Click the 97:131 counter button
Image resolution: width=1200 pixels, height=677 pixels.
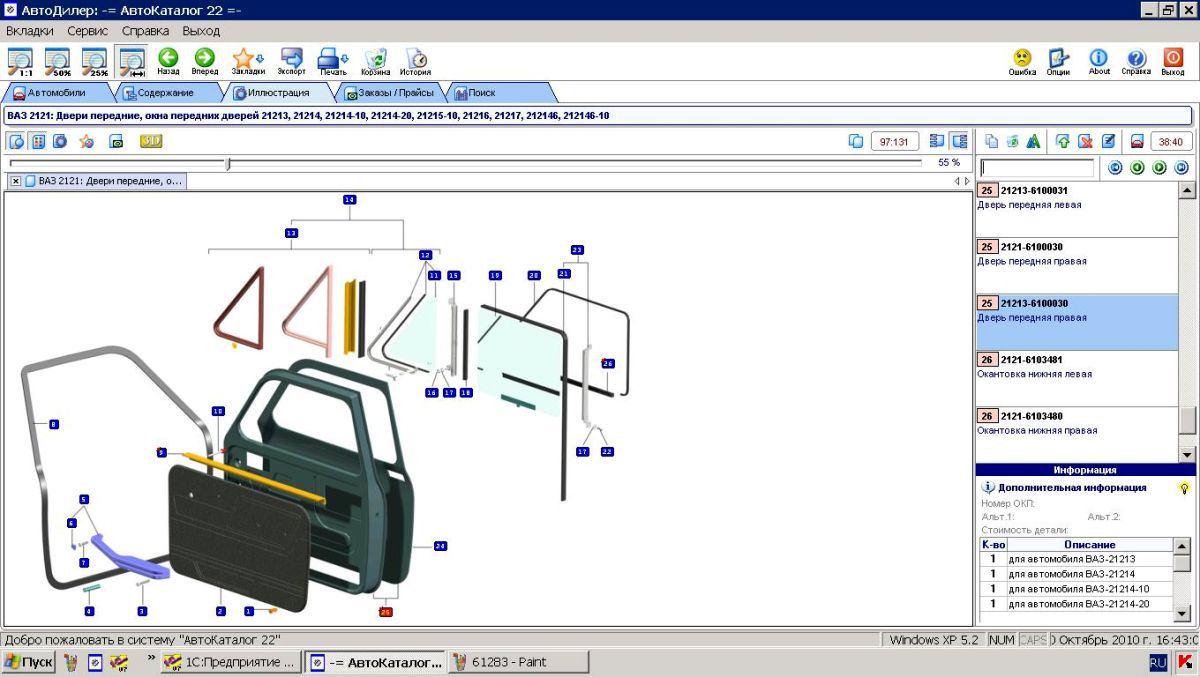(895, 141)
